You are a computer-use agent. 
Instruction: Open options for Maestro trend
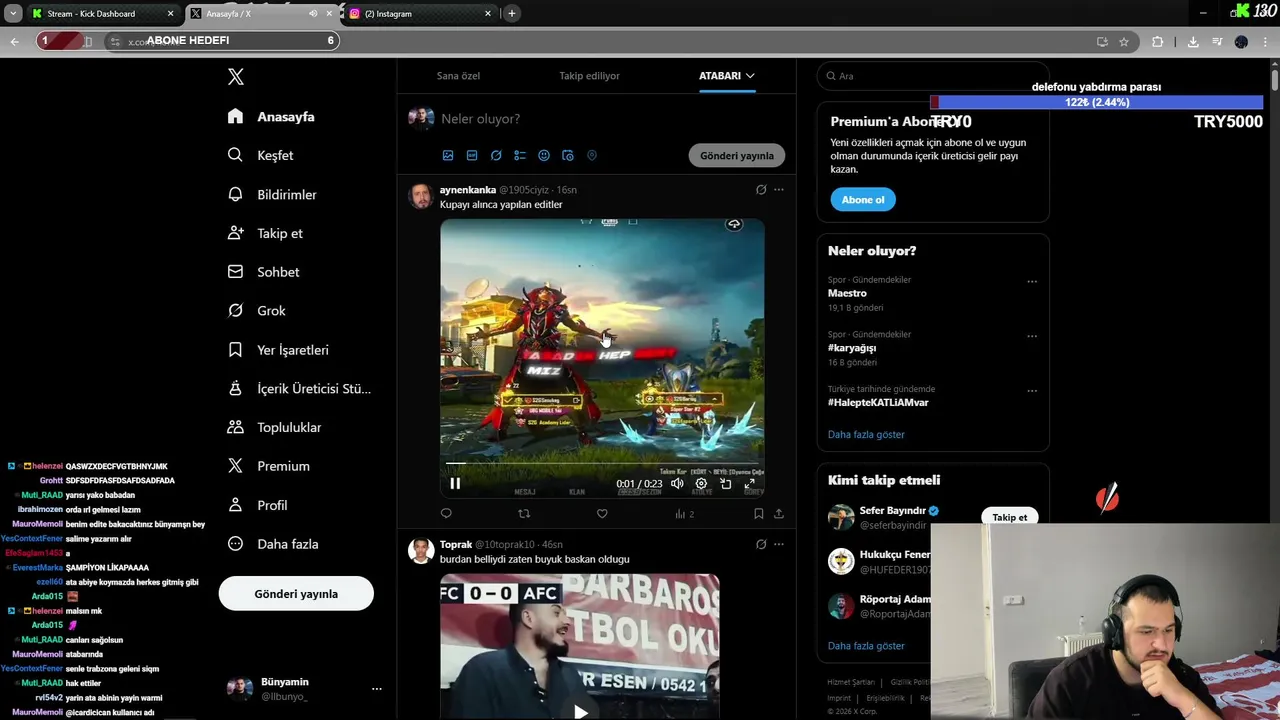click(x=1032, y=282)
